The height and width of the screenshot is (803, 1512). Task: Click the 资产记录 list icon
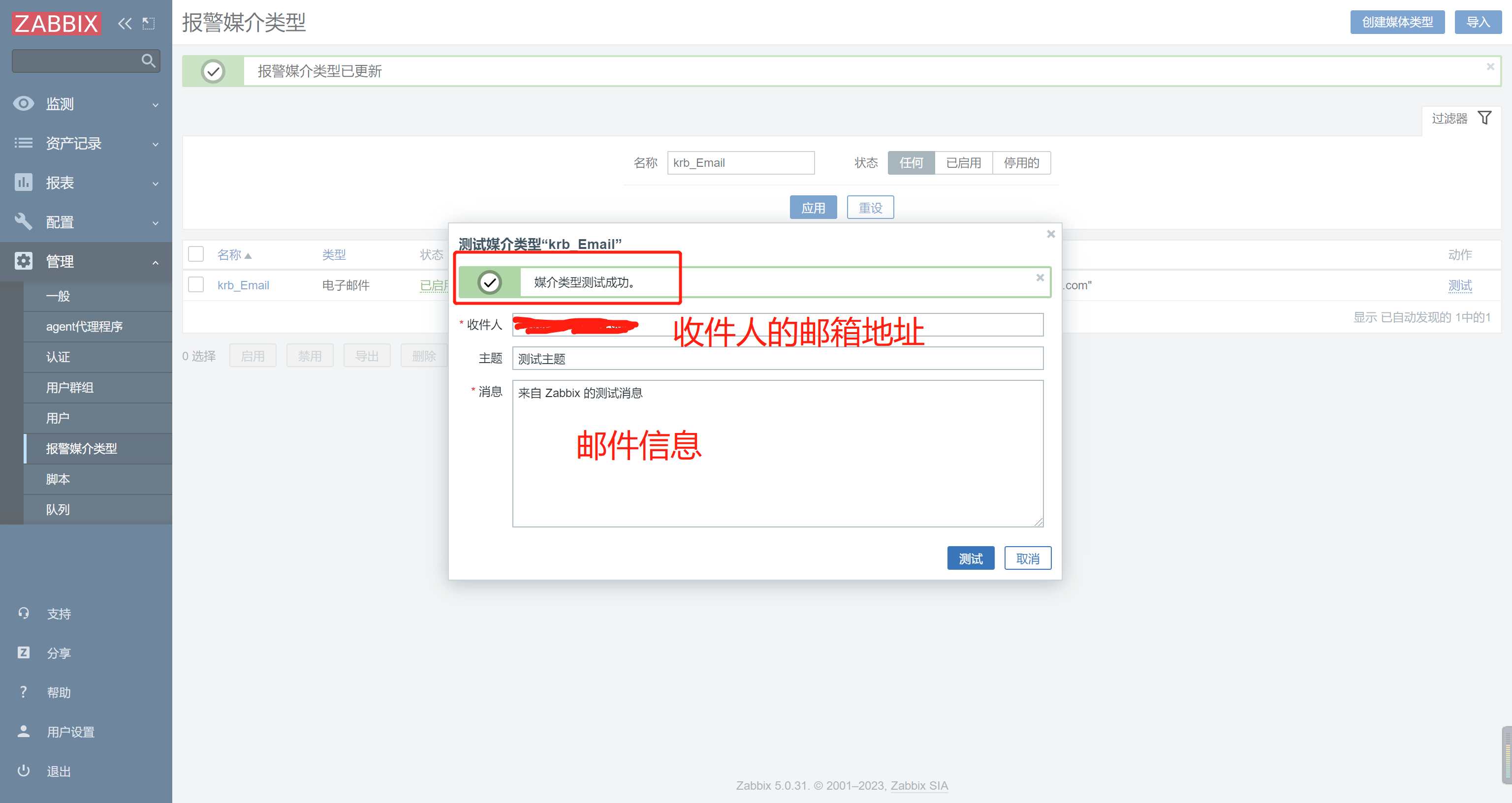point(24,143)
